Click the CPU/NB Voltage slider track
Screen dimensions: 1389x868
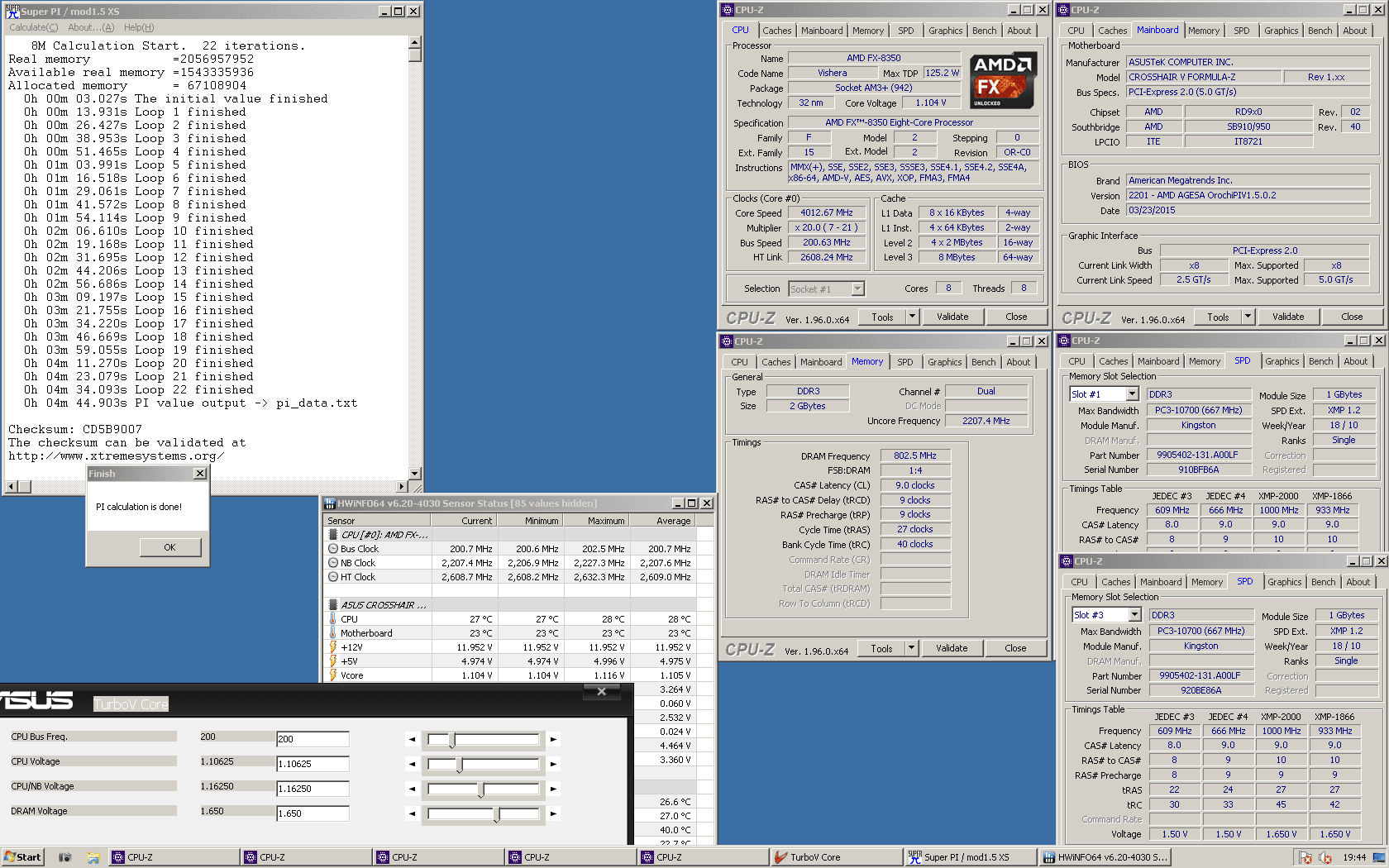point(483,789)
